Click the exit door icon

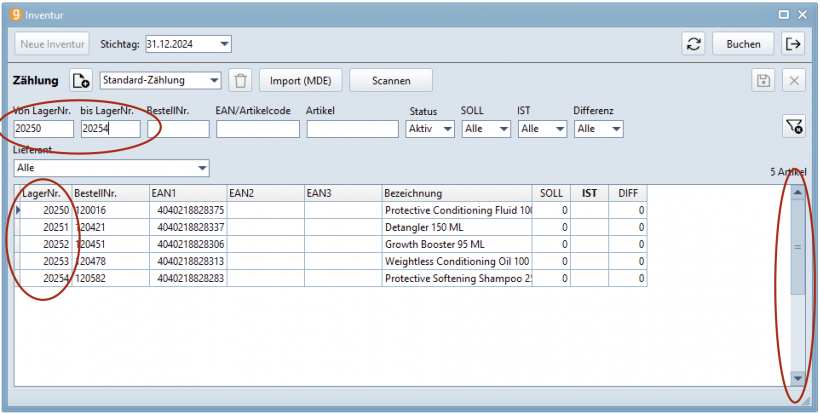[793, 44]
